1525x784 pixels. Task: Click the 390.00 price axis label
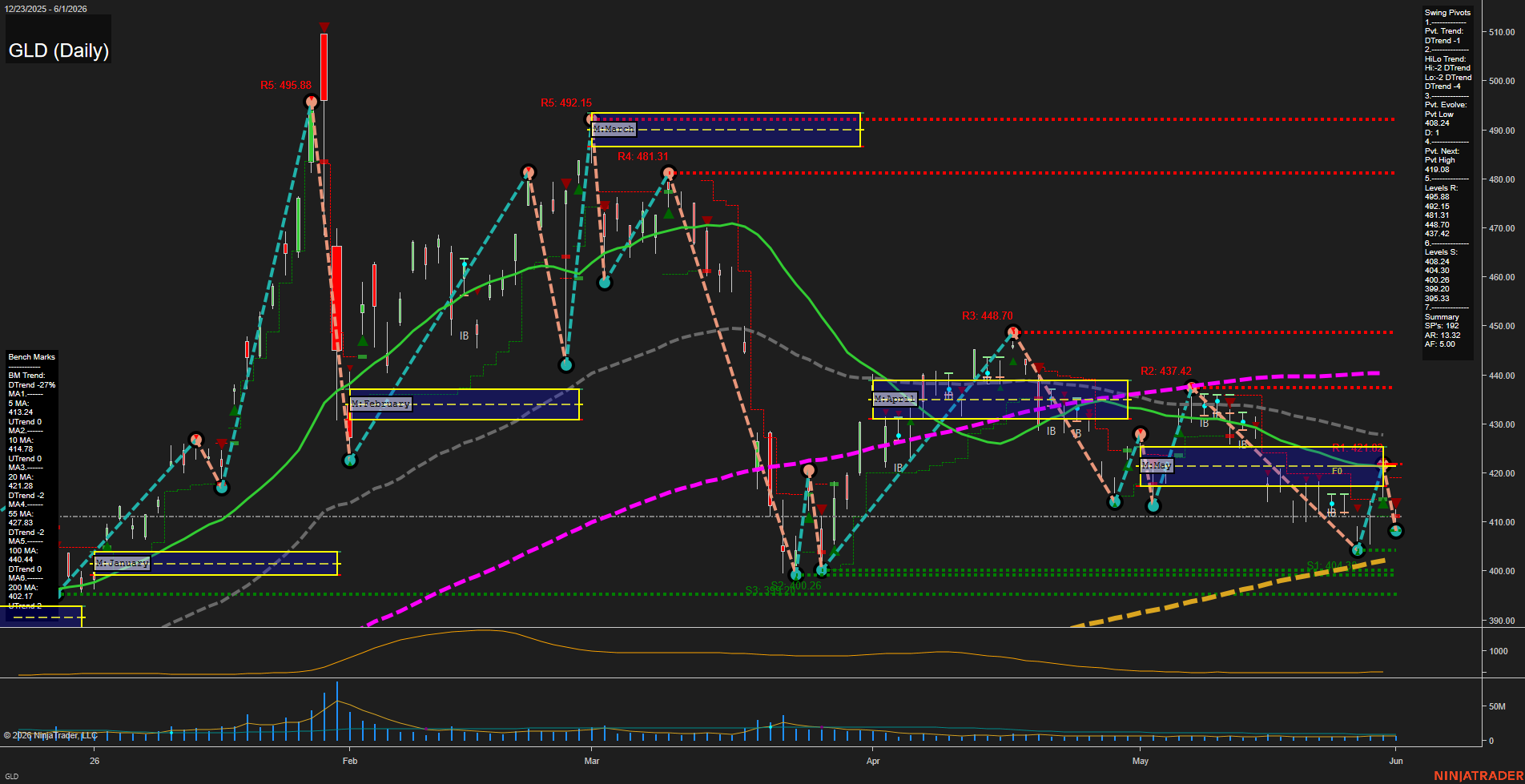click(1502, 621)
